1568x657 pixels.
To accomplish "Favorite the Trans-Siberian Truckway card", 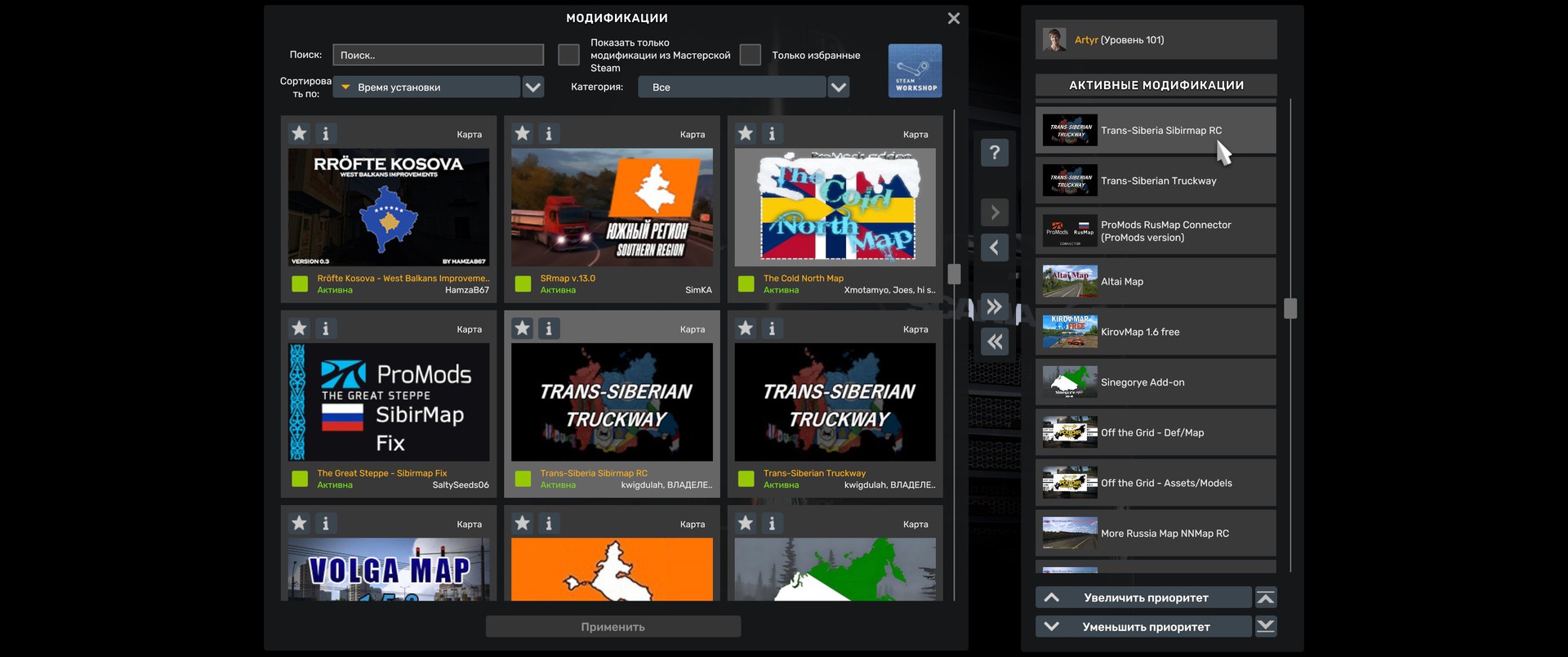I will (746, 328).
